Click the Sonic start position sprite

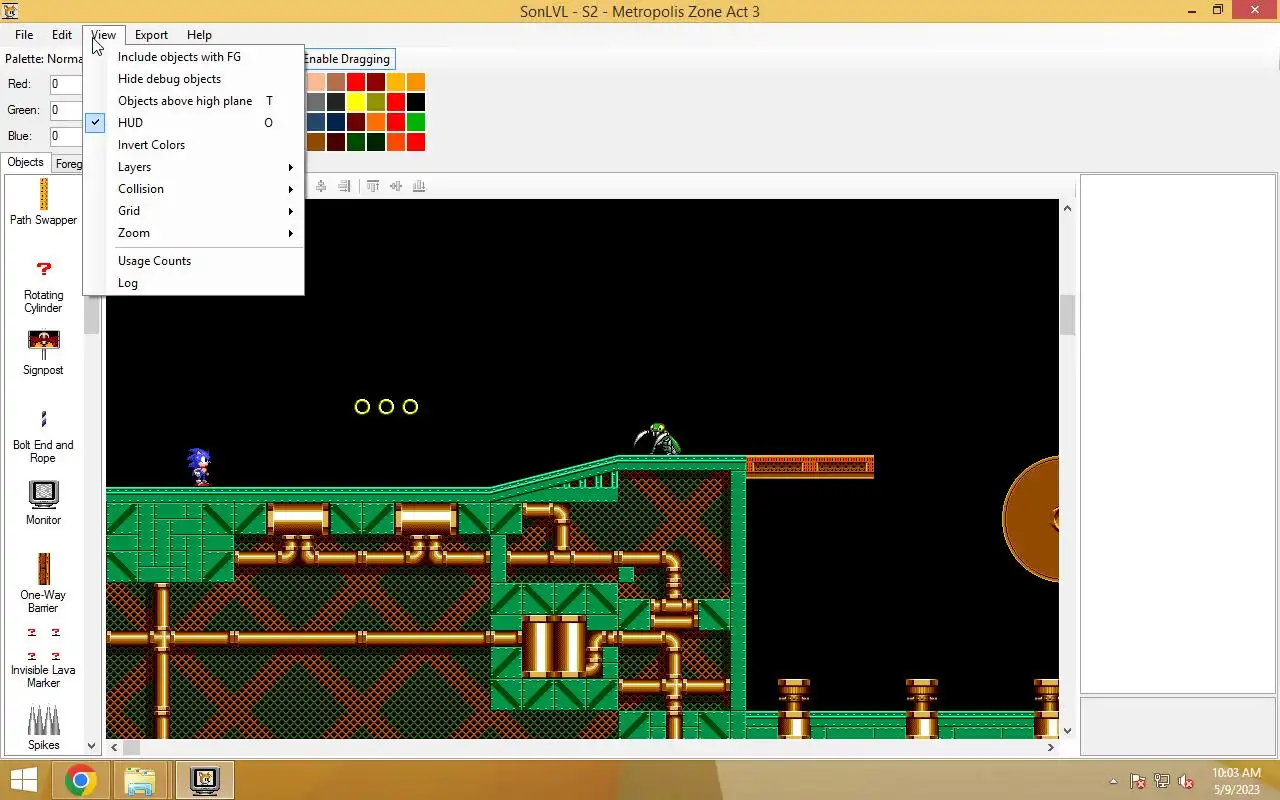point(199,466)
